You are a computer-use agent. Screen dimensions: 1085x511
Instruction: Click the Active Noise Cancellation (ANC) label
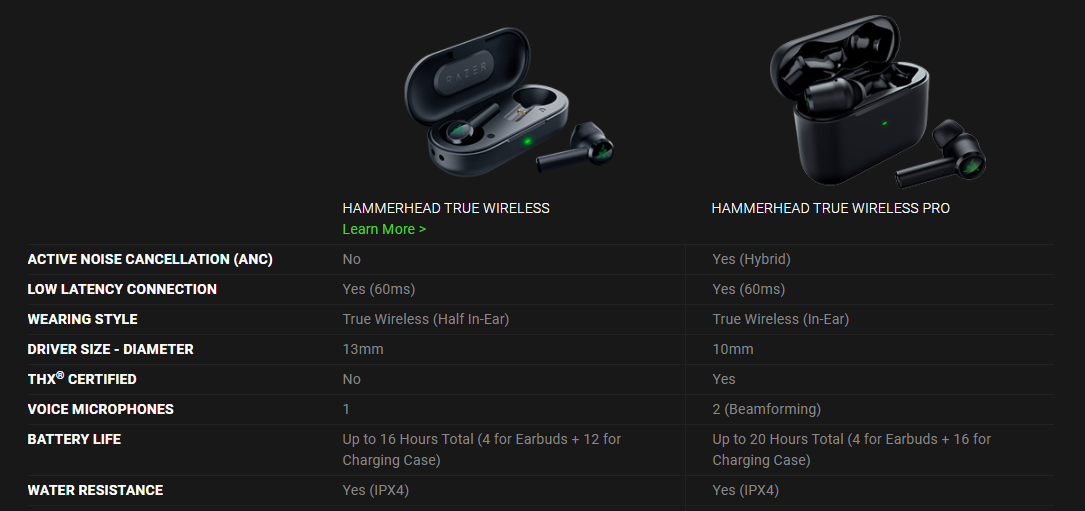150,260
